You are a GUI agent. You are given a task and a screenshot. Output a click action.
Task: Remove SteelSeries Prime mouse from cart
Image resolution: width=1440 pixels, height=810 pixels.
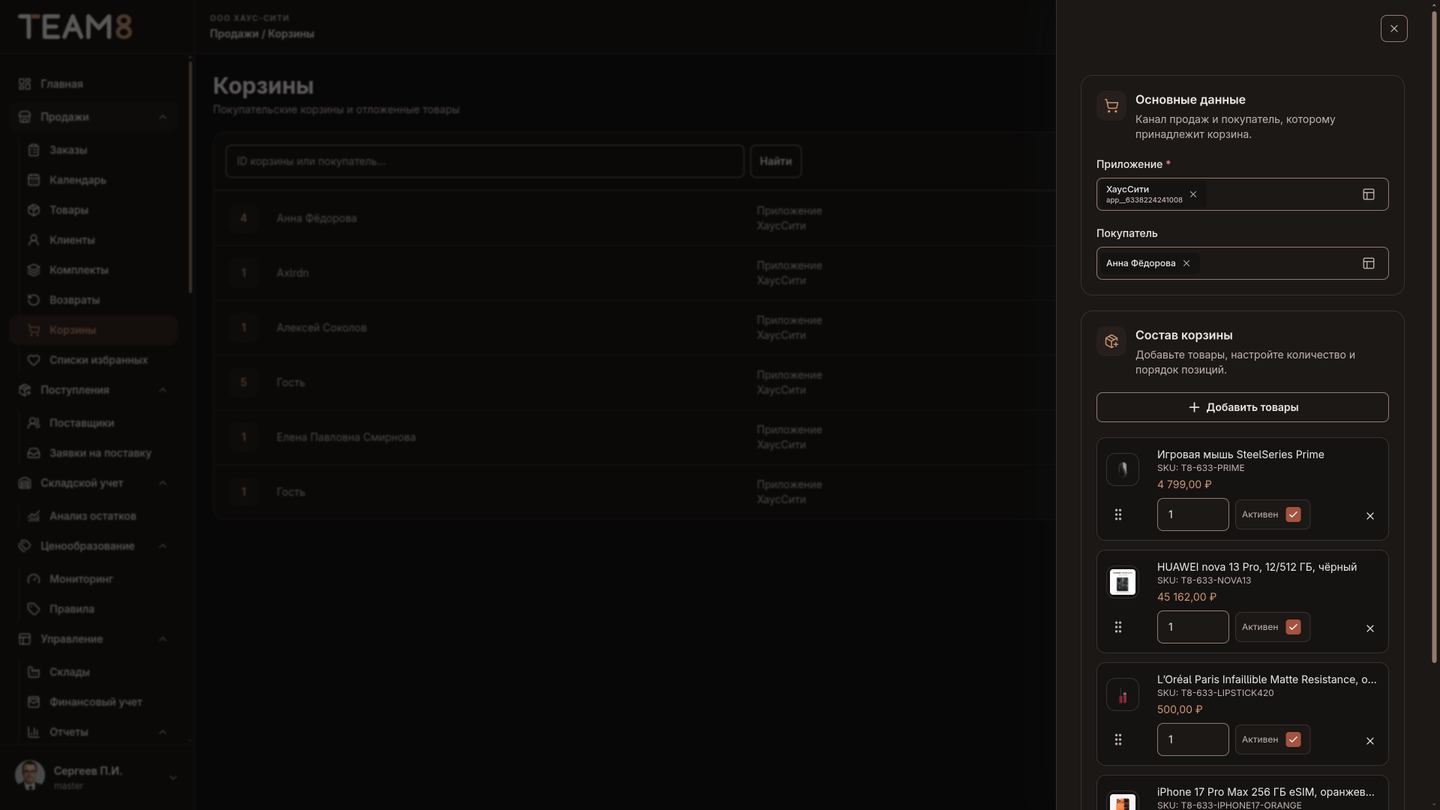tap(1370, 516)
